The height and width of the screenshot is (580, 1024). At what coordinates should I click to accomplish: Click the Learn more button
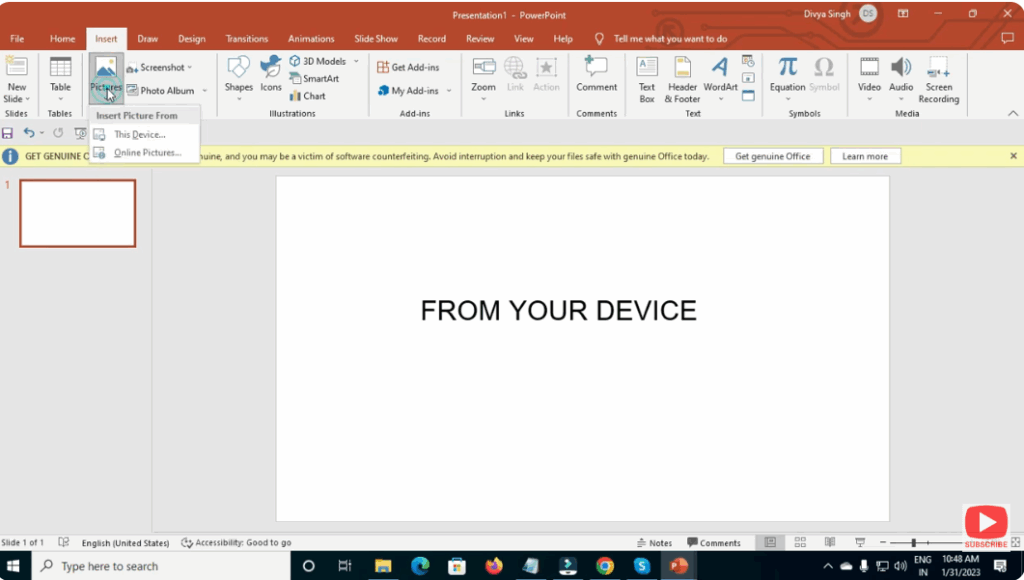pos(865,156)
